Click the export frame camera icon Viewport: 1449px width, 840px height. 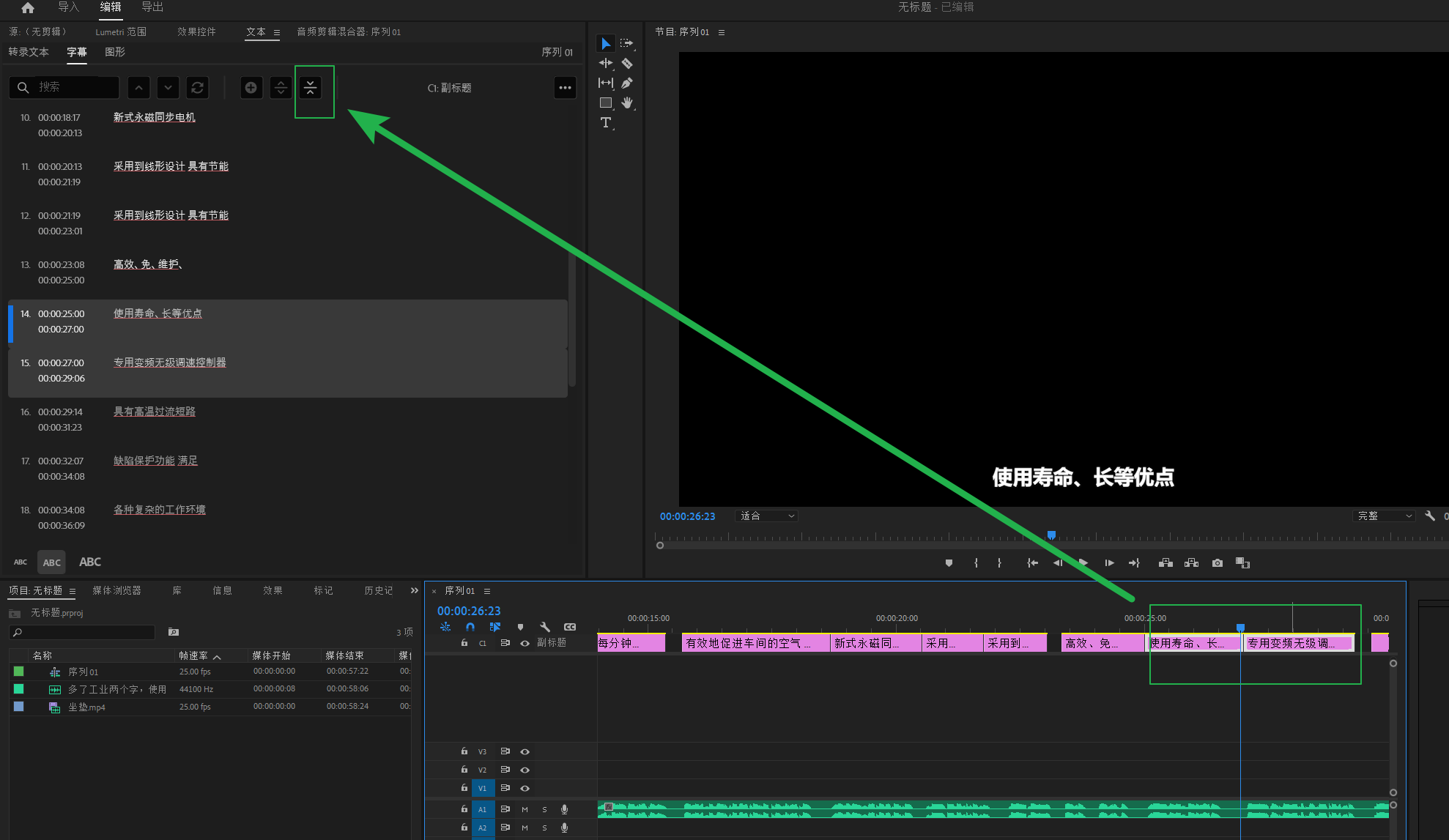coord(1217,563)
